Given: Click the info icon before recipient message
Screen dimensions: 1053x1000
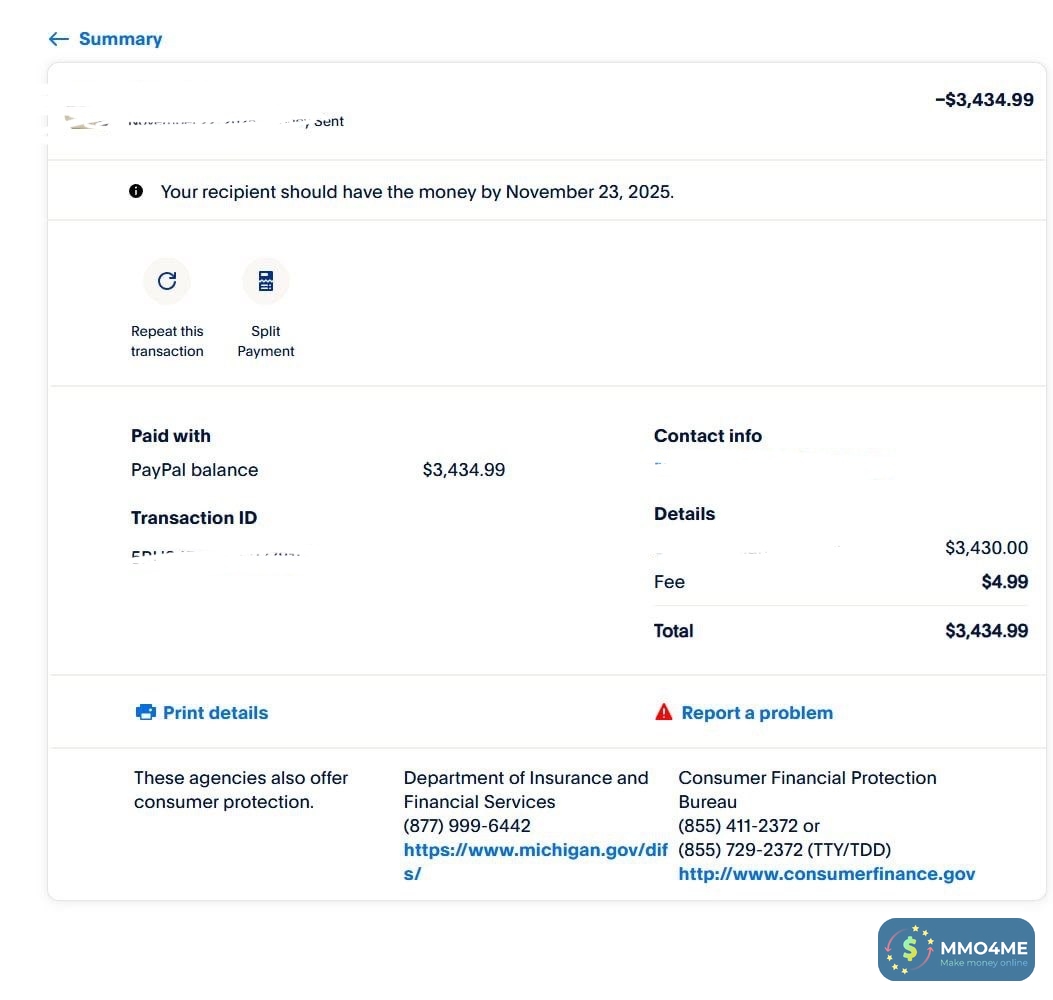Looking at the screenshot, I should (136, 191).
